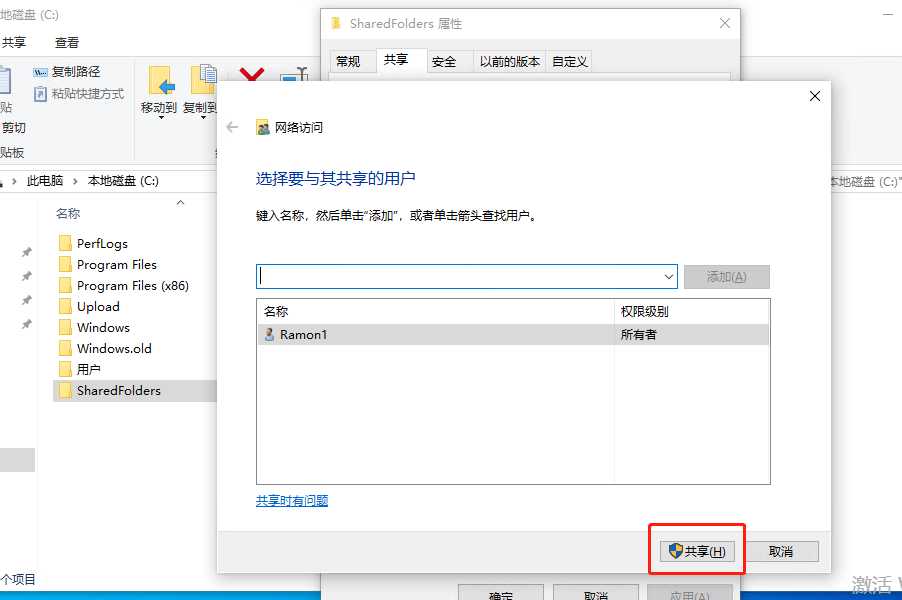Click the Copy to (复制到) ribbon icon
This screenshot has width=902, height=600.
coord(202,79)
